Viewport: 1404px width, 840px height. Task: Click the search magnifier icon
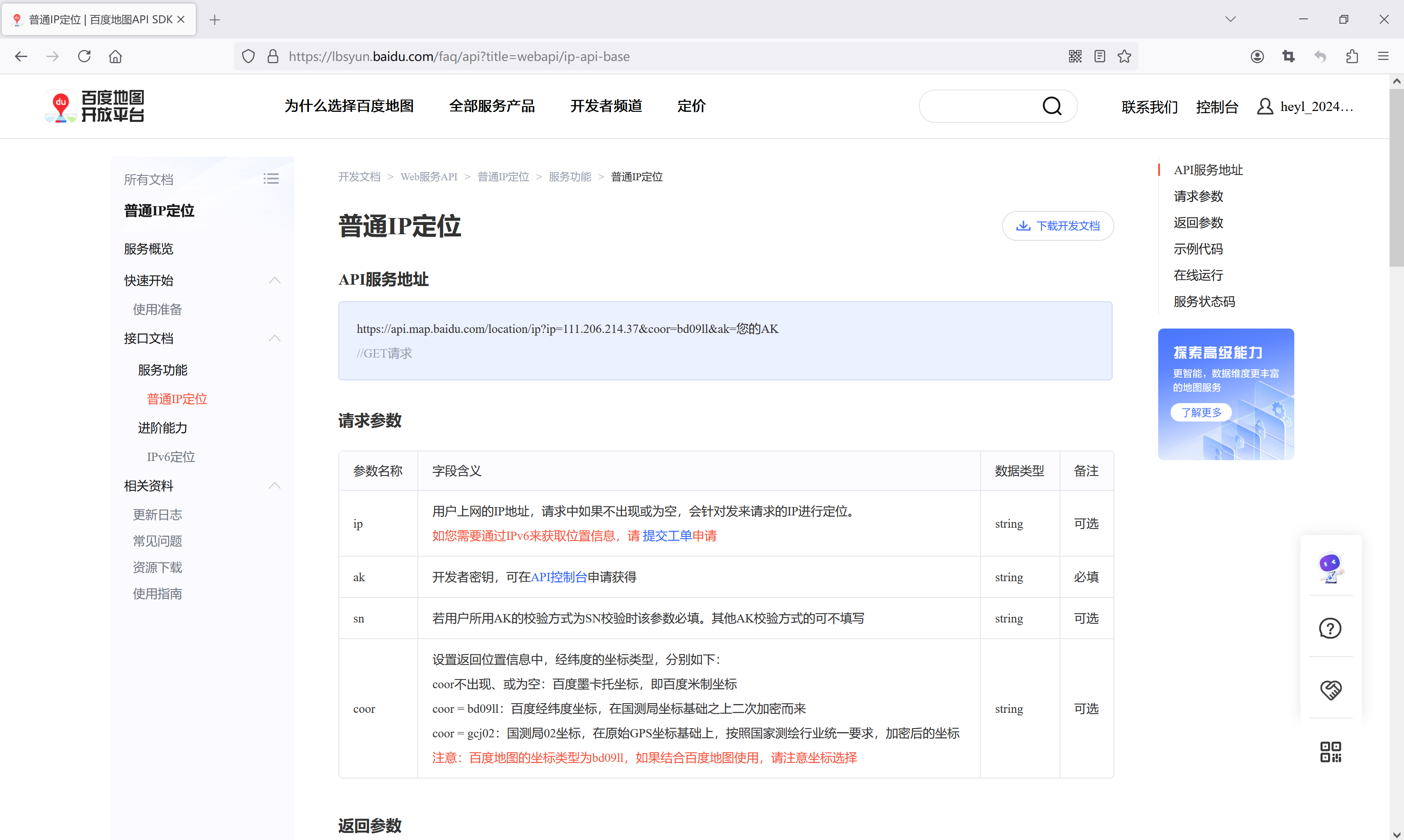[1052, 106]
